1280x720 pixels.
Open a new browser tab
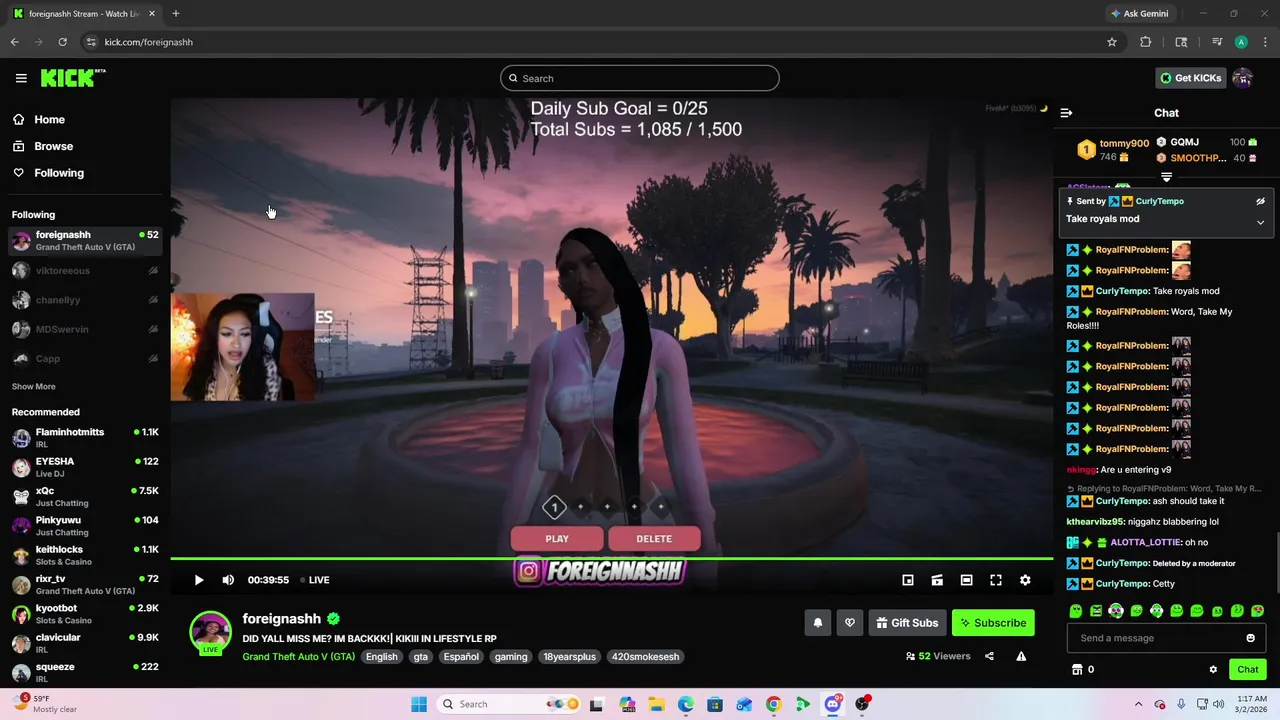click(x=175, y=14)
